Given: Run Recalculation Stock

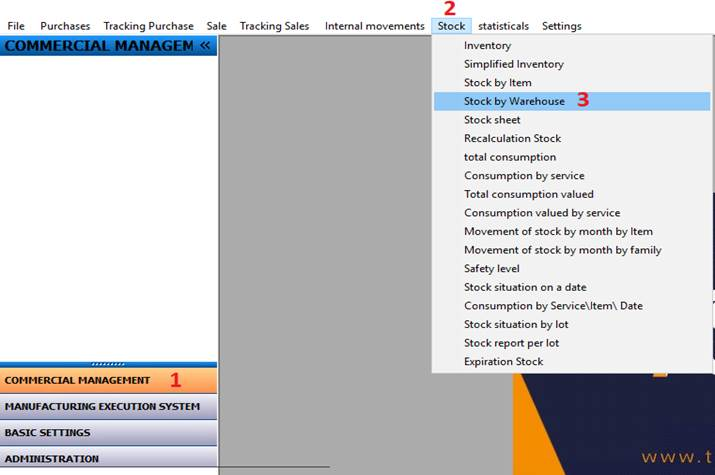Looking at the screenshot, I should click(x=512, y=138).
